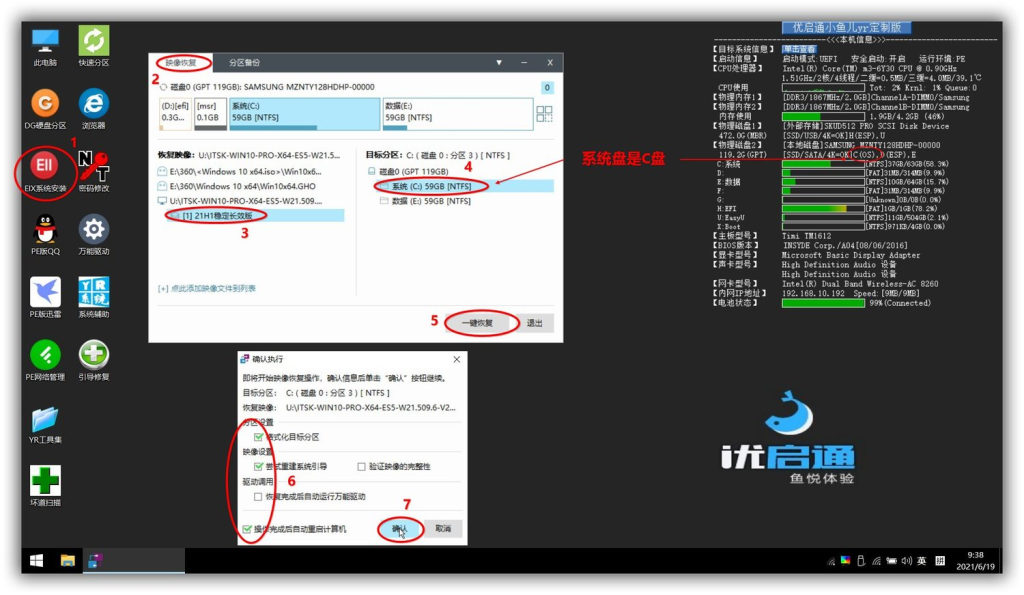Launch the 快速分区 desktop icon
The height and width of the screenshot is (595, 1024).
point(93,46)
